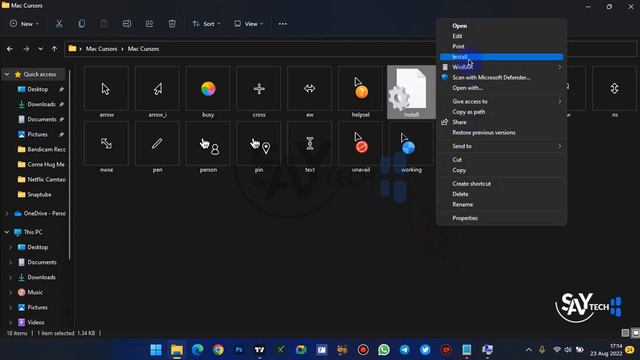Choose Open in context menu
Screen dimensions: 640x360
pos(502,26)
